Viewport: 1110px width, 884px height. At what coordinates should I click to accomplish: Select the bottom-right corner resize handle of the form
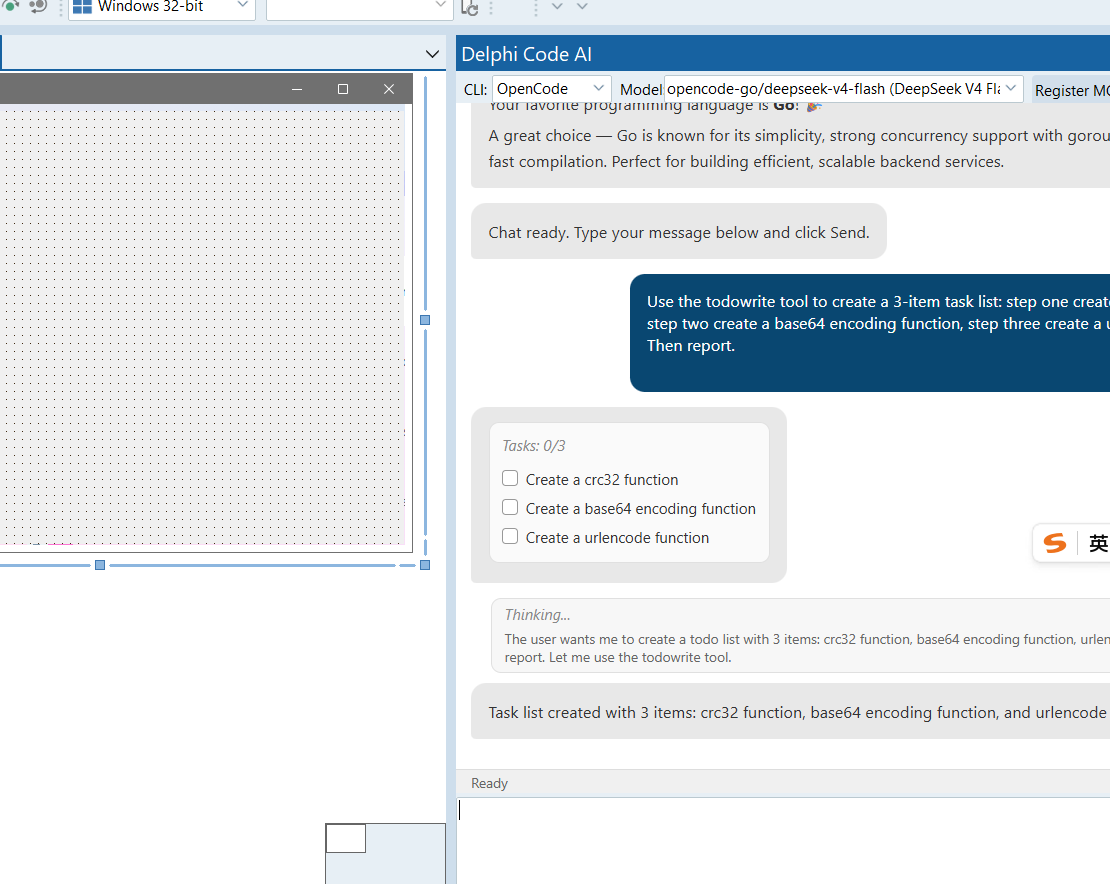pyautogui.click(x=425, y=565)
